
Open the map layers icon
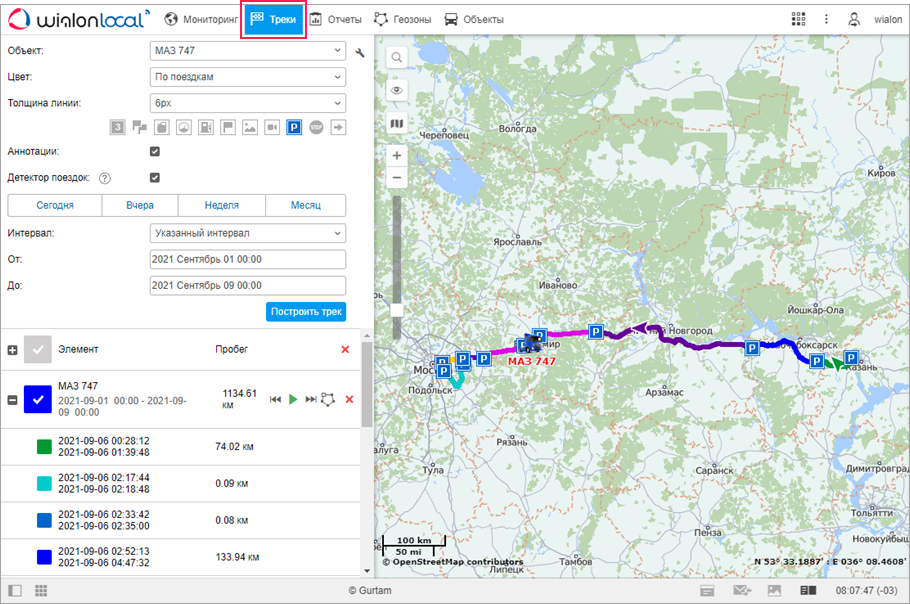tap(397, 124)
